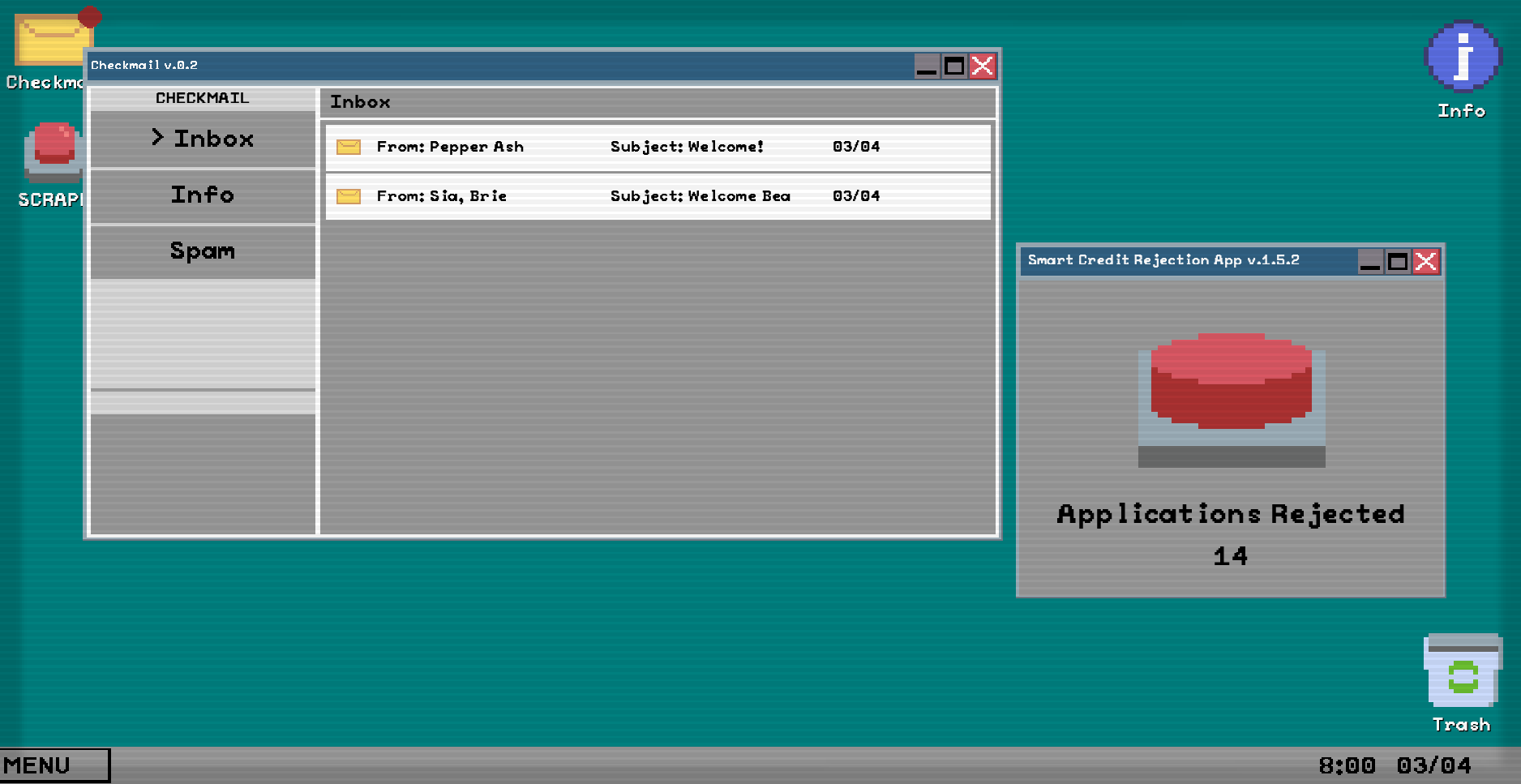Maximize the Smart Credit Rejection App window
This screenshot has height=784, width=1521.
pyautogui.click(x=1398, y=262)
